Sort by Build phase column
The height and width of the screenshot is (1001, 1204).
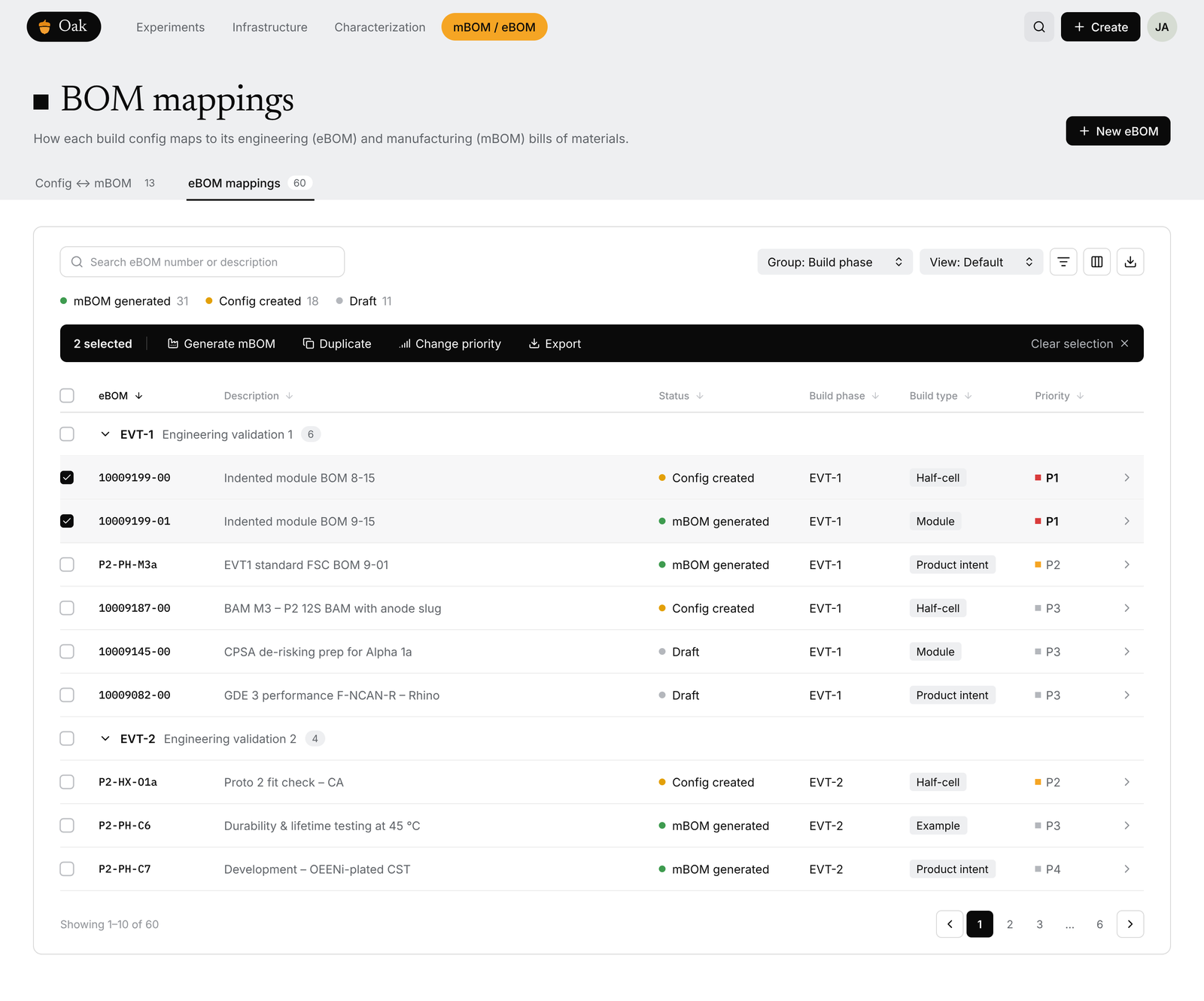(x=844, y=396)
